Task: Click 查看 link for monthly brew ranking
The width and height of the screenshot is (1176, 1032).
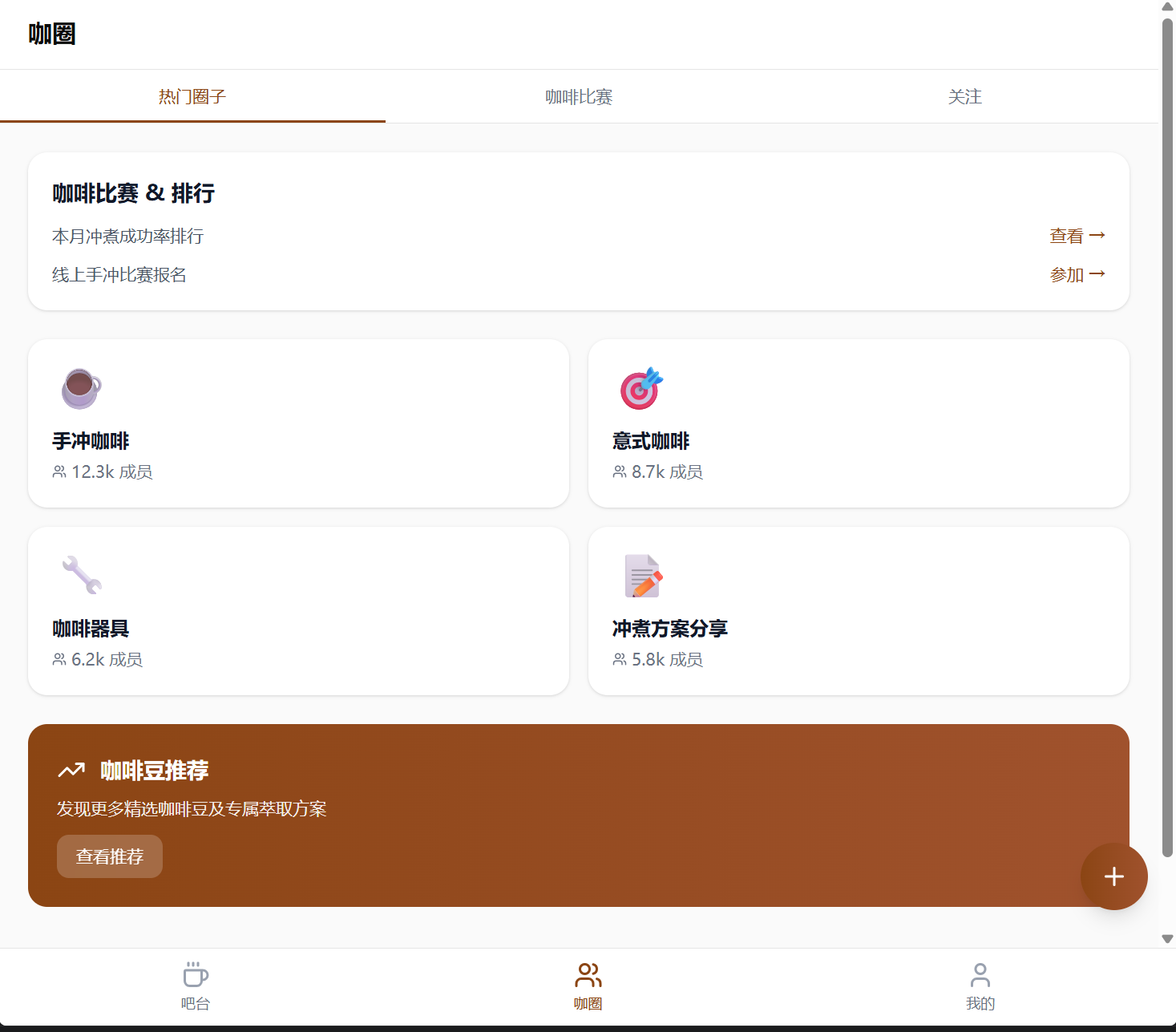Action: pyautogui.click(x=1077, y=236)
